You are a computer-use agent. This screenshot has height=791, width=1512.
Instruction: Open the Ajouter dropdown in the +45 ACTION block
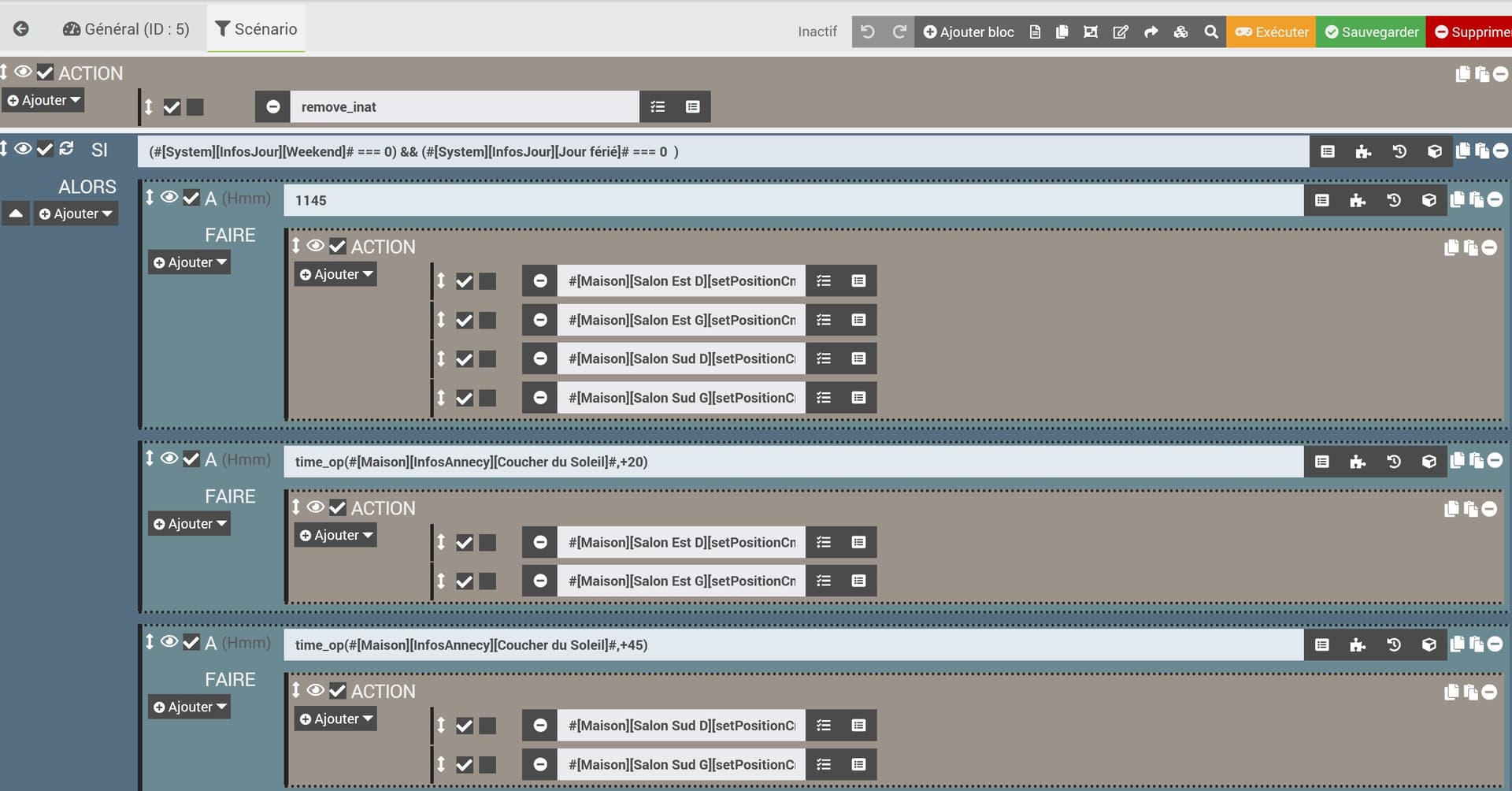click(x=335, y=719)
